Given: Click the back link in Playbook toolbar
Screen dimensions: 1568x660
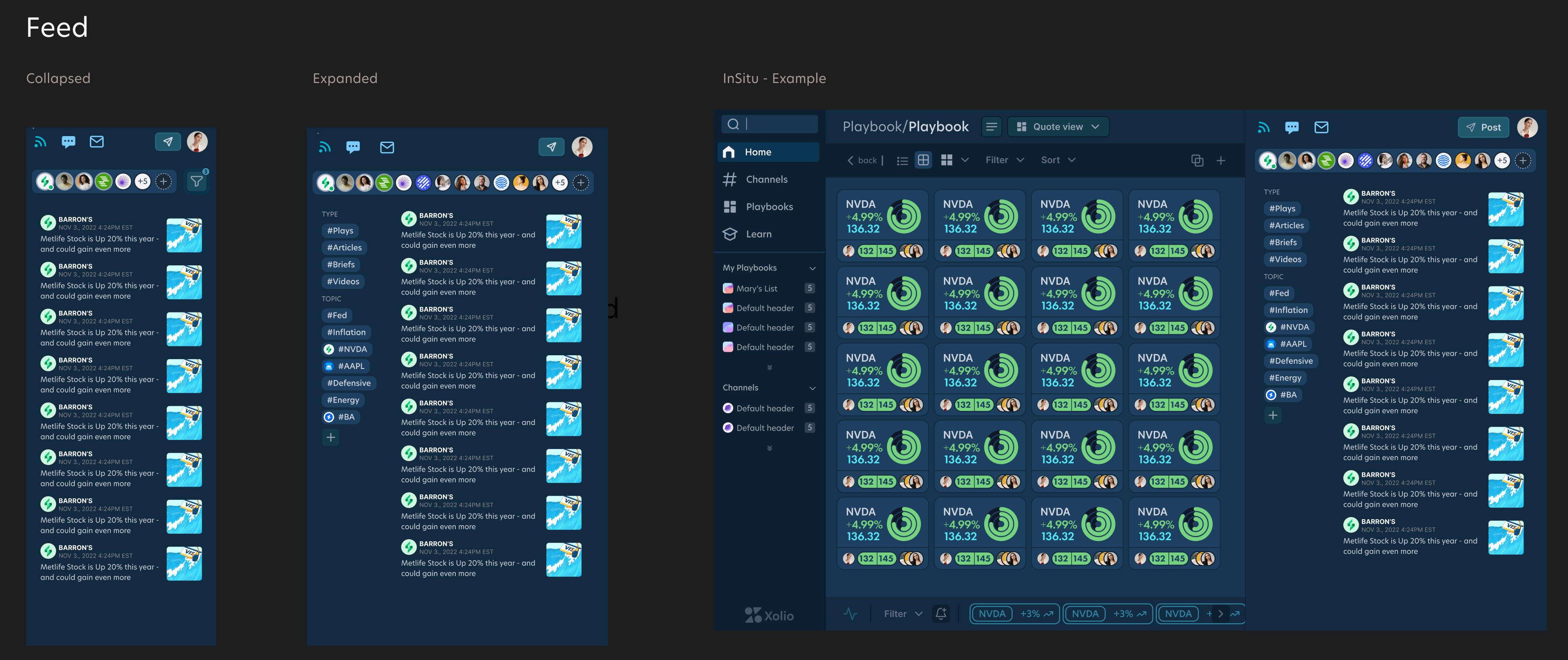Looking at the screenshot, I should coord(862,160).
